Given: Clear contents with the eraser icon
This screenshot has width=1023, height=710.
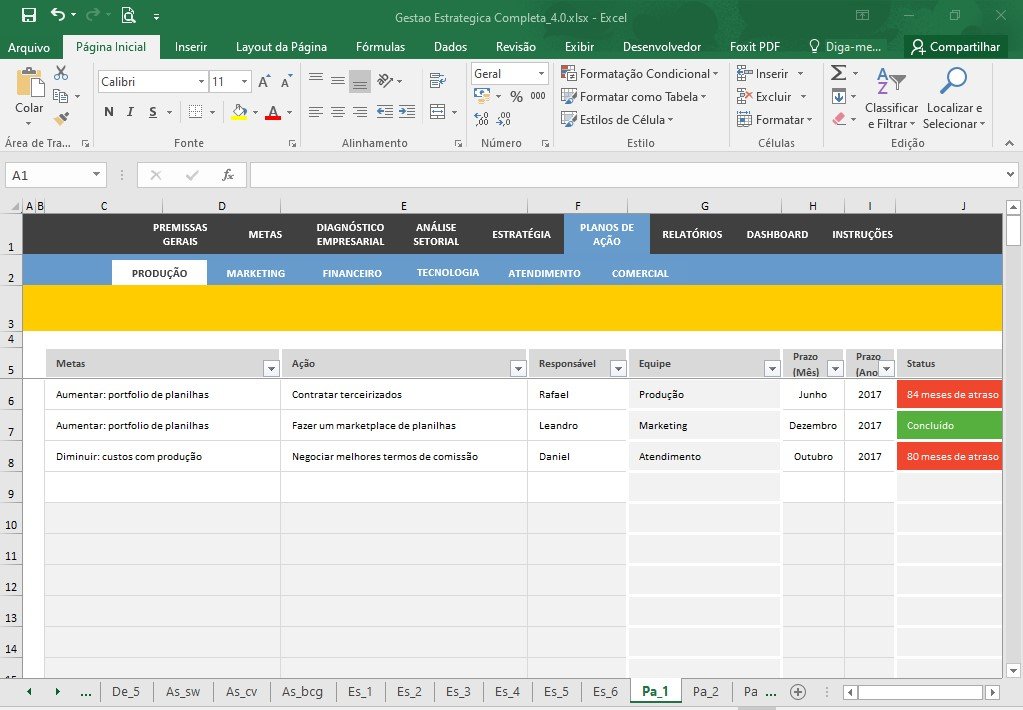Looking at the screenshot, I should tap(839, 119).
